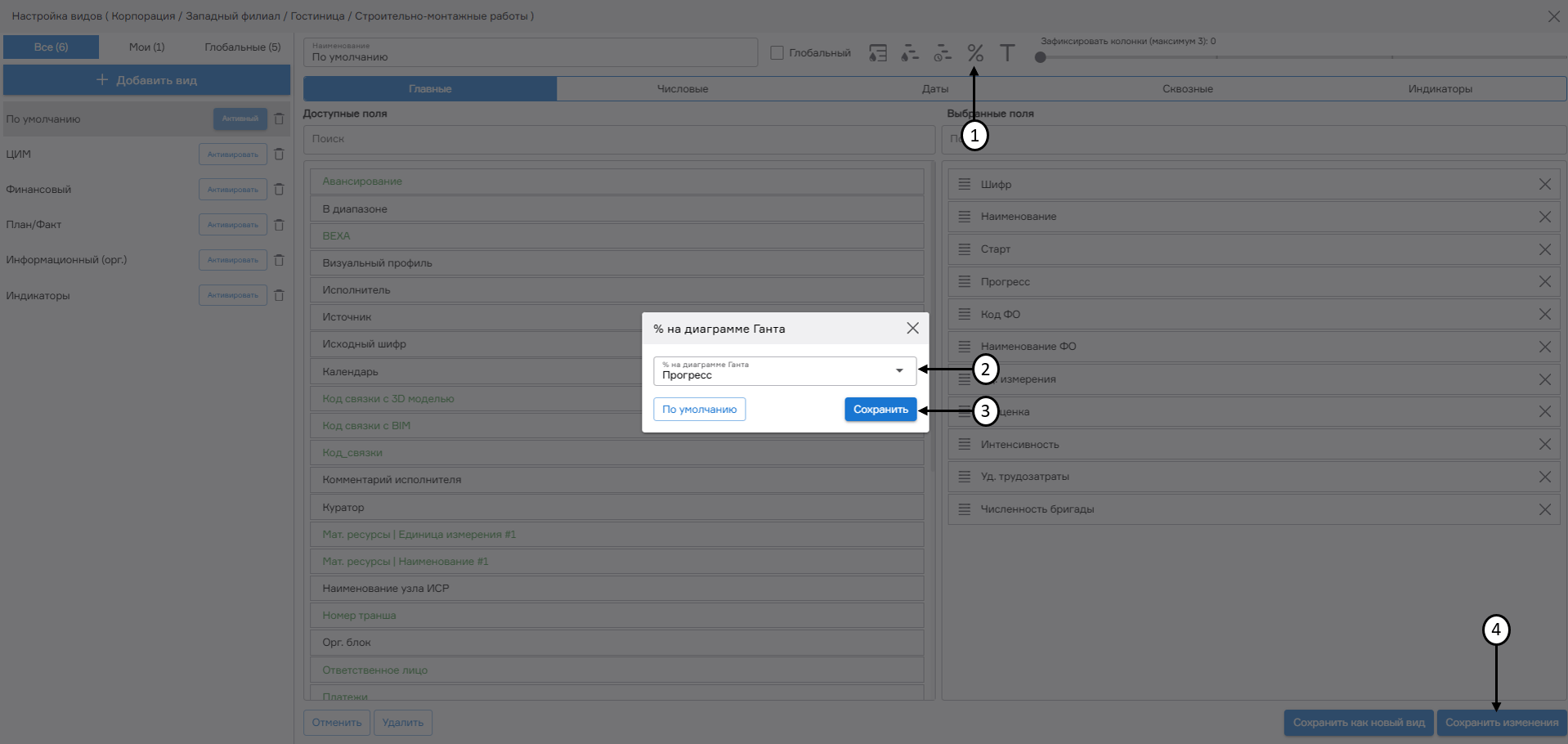Remove the Шифр field from selected fields
This screenshot has height=744, width=1568.
point(1544,185)
